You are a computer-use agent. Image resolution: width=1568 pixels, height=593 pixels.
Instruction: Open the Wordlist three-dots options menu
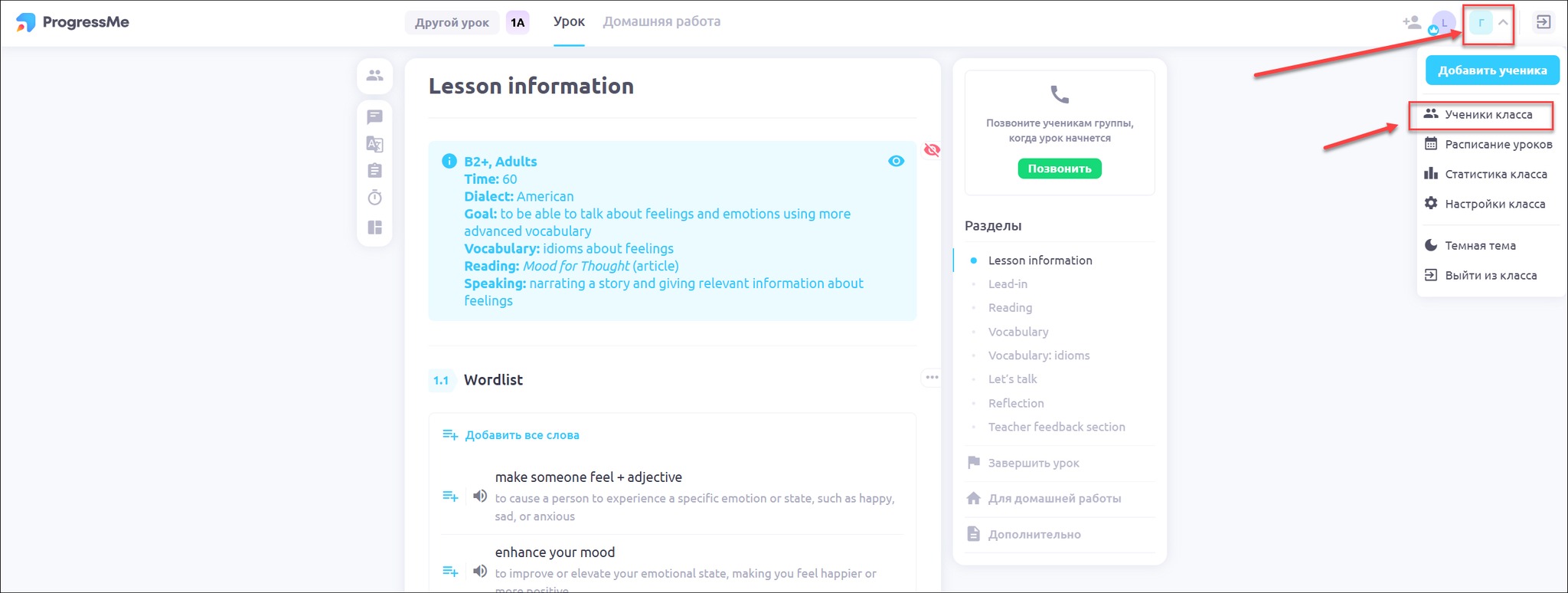[932, 377]
